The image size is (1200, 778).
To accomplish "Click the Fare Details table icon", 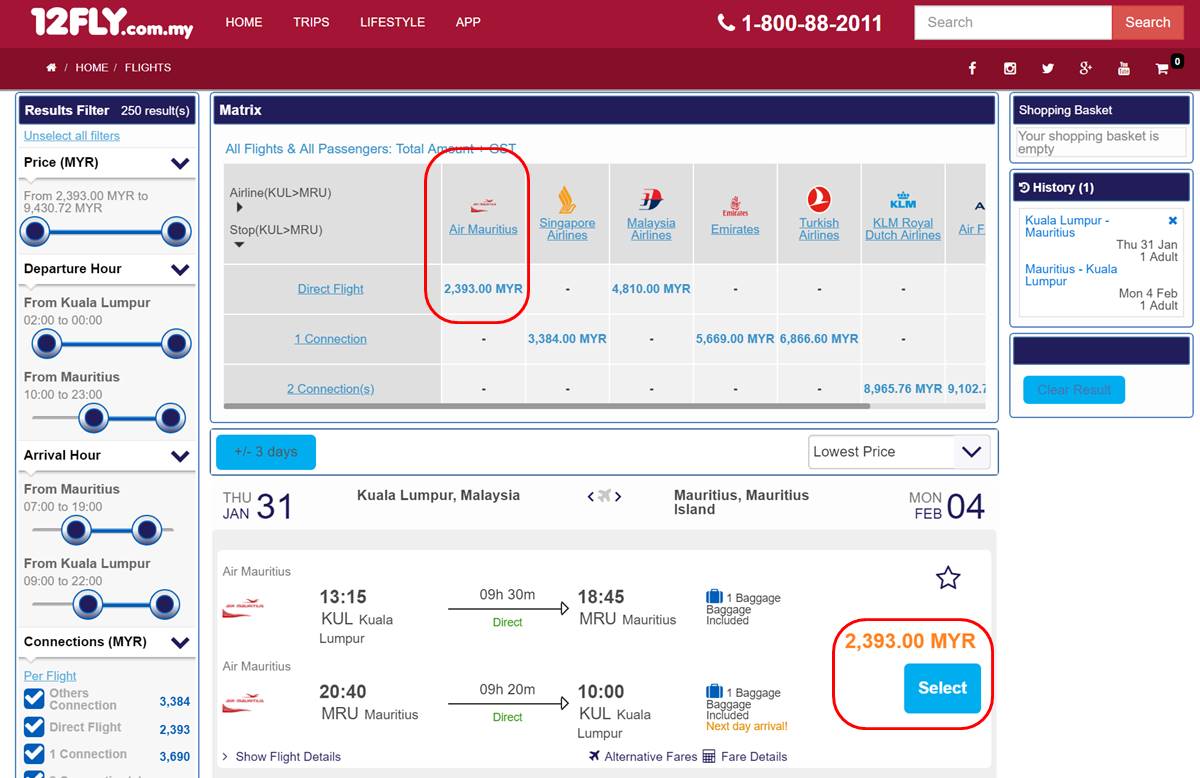I will click(709, 756).
